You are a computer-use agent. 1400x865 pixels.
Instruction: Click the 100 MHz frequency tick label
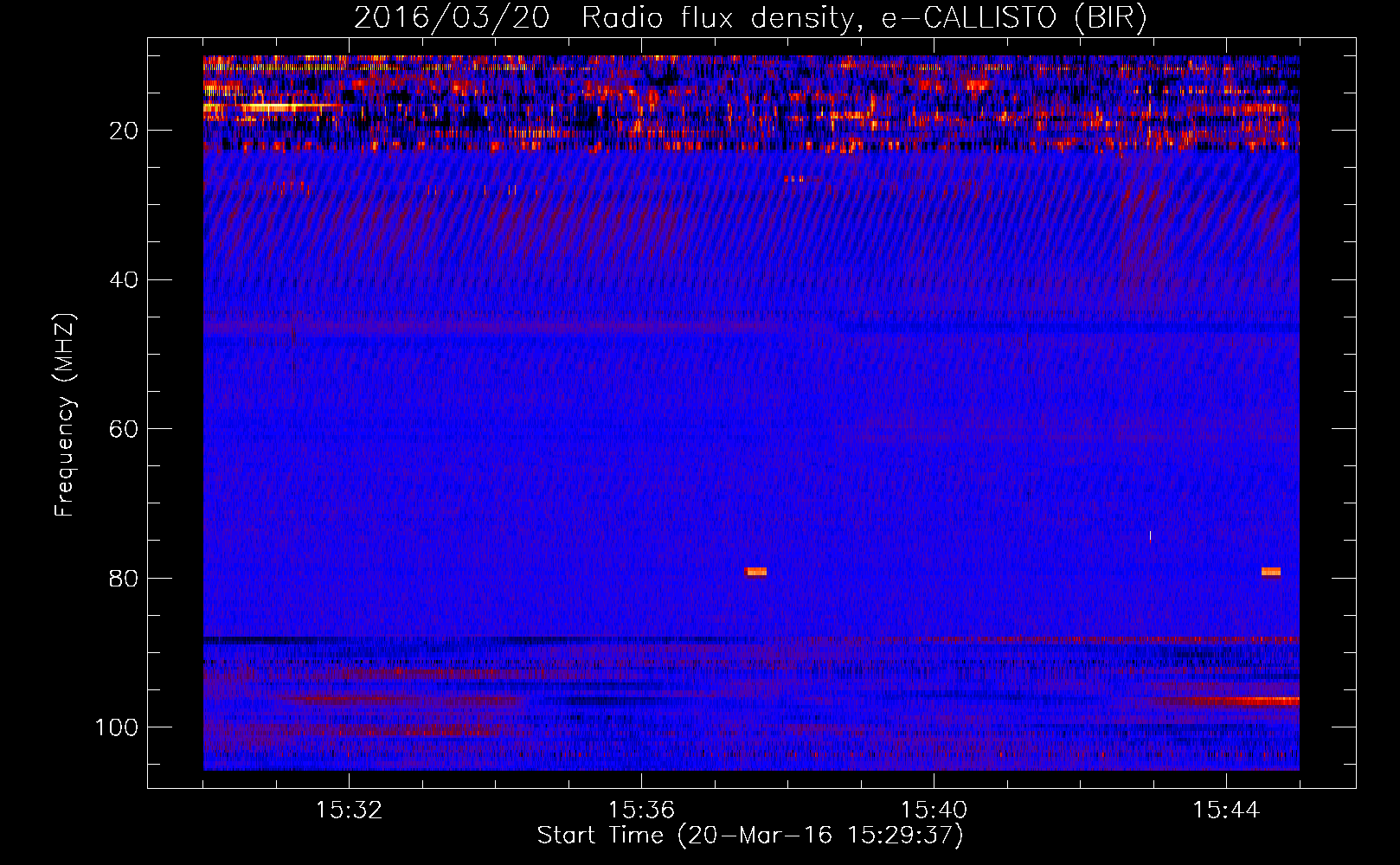click(x=117, y=727)
